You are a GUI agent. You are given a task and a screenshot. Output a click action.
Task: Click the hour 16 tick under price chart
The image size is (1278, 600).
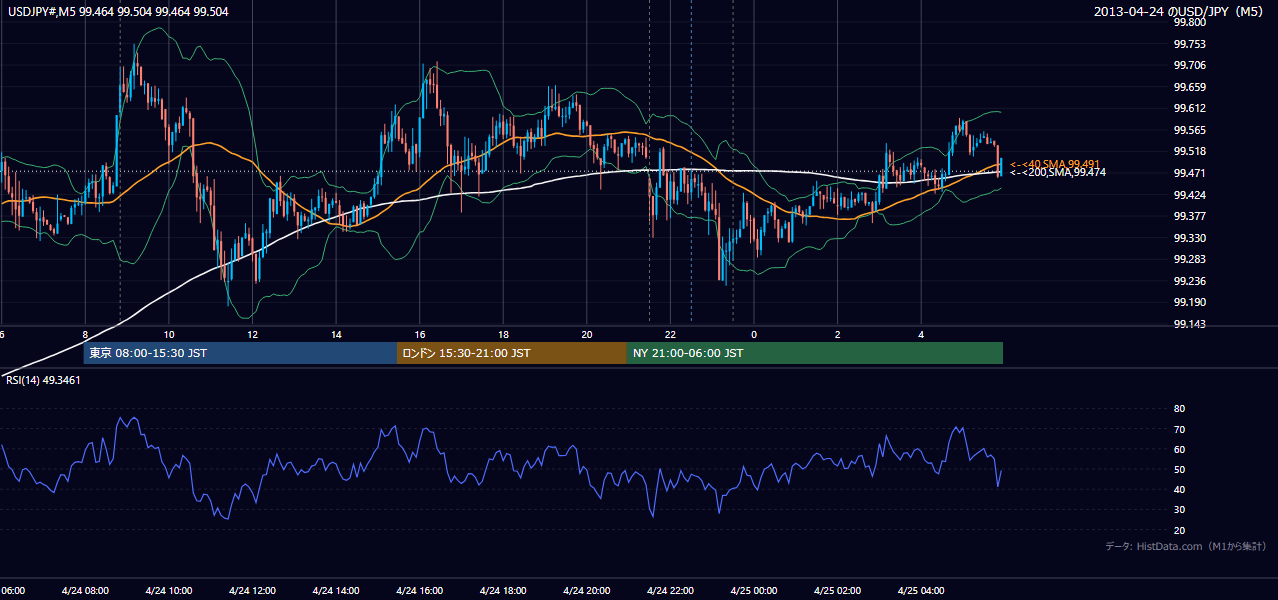tap(420, 334)
